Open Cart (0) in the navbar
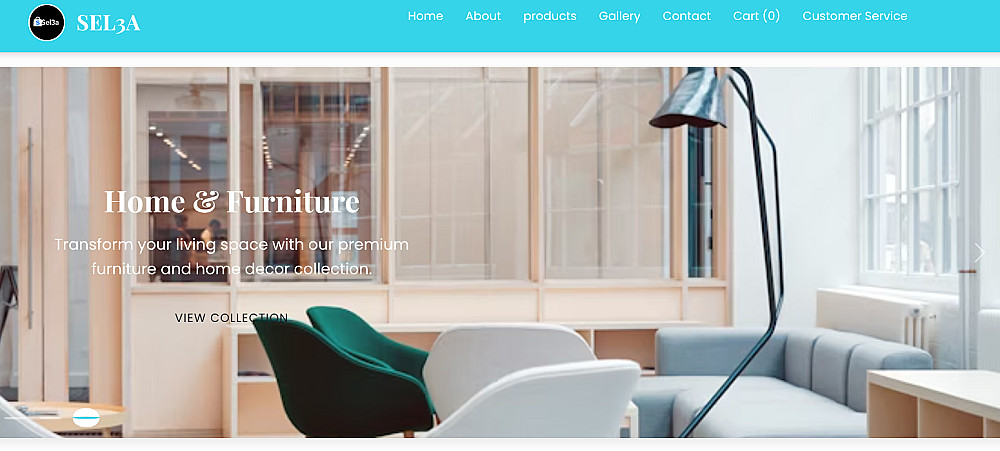 click(756, 16)
